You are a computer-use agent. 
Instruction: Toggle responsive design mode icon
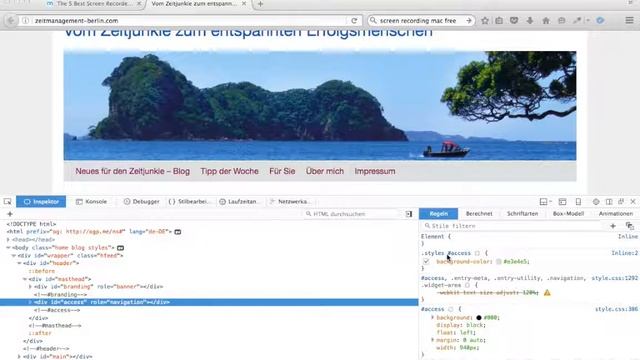tap(578, 202)
